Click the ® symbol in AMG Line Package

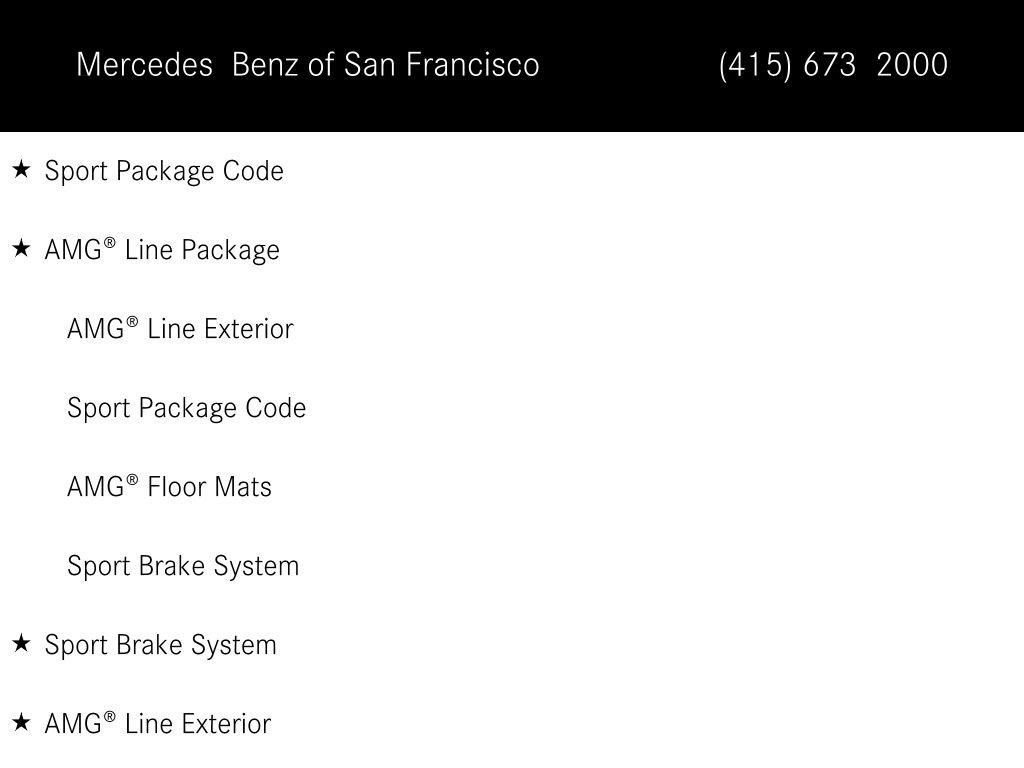(x=110, y=243)
